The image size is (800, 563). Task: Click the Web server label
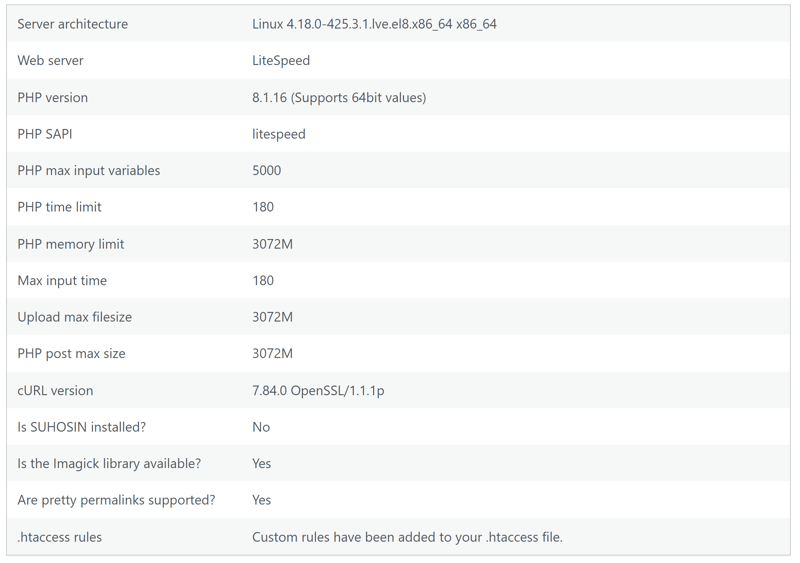50,60
